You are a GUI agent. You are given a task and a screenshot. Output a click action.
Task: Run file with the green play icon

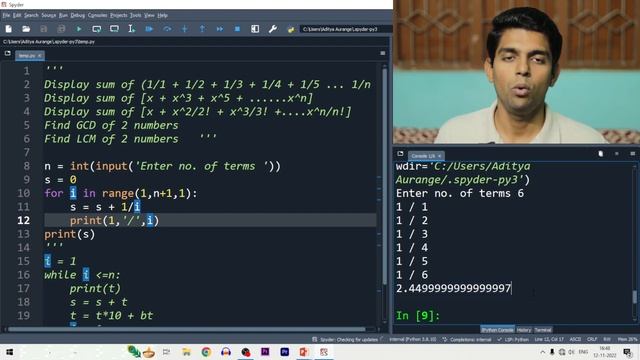click(x=79, y=29)
